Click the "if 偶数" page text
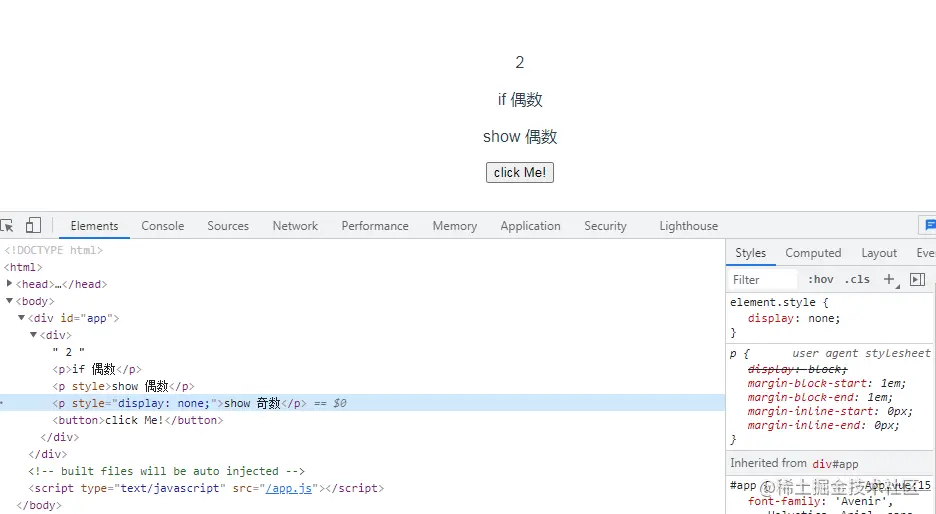936x514 pixels. click(x=520, y=100)
